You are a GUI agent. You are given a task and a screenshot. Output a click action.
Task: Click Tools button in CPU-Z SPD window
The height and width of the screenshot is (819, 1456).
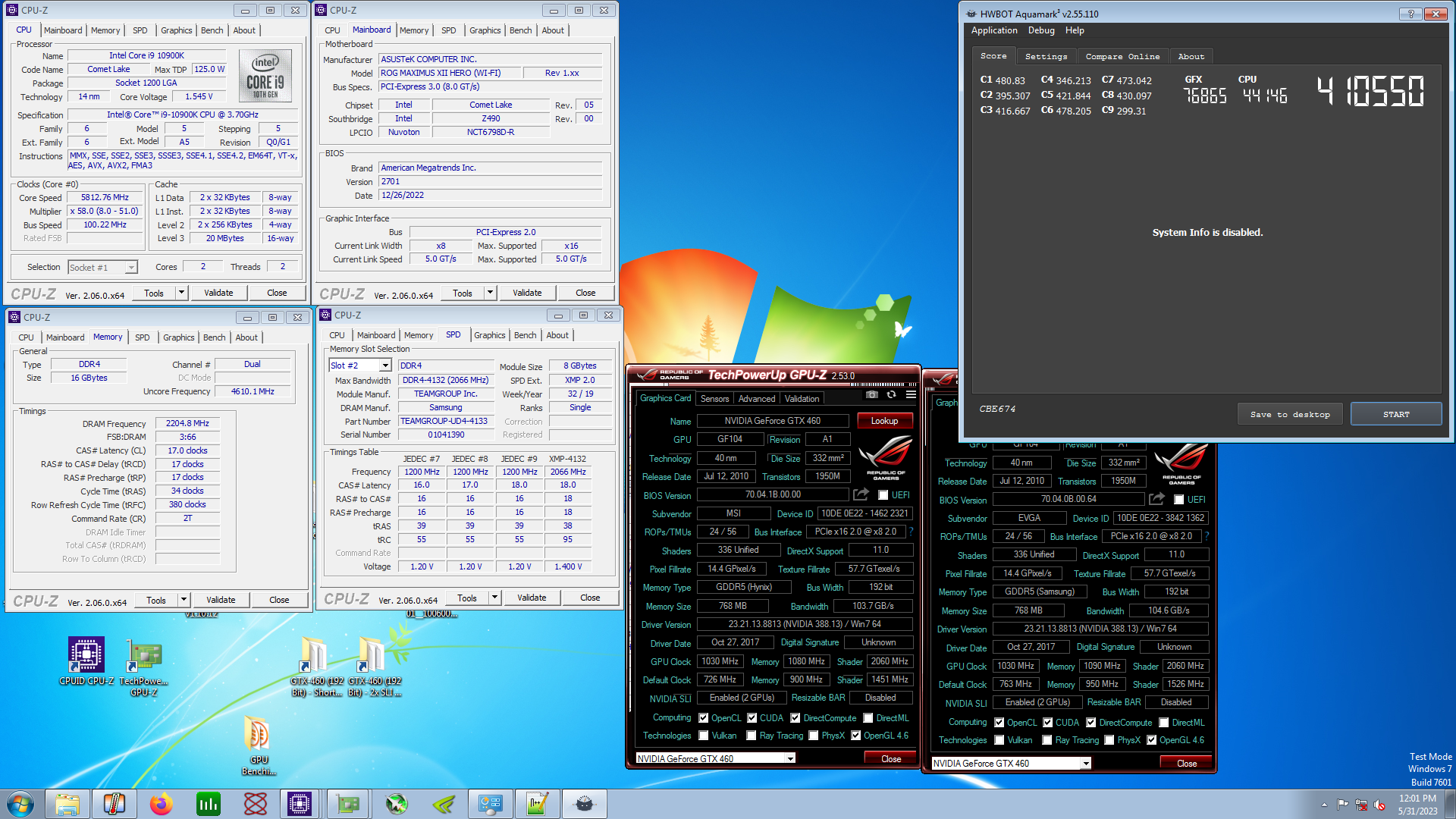tap(467, 598)
